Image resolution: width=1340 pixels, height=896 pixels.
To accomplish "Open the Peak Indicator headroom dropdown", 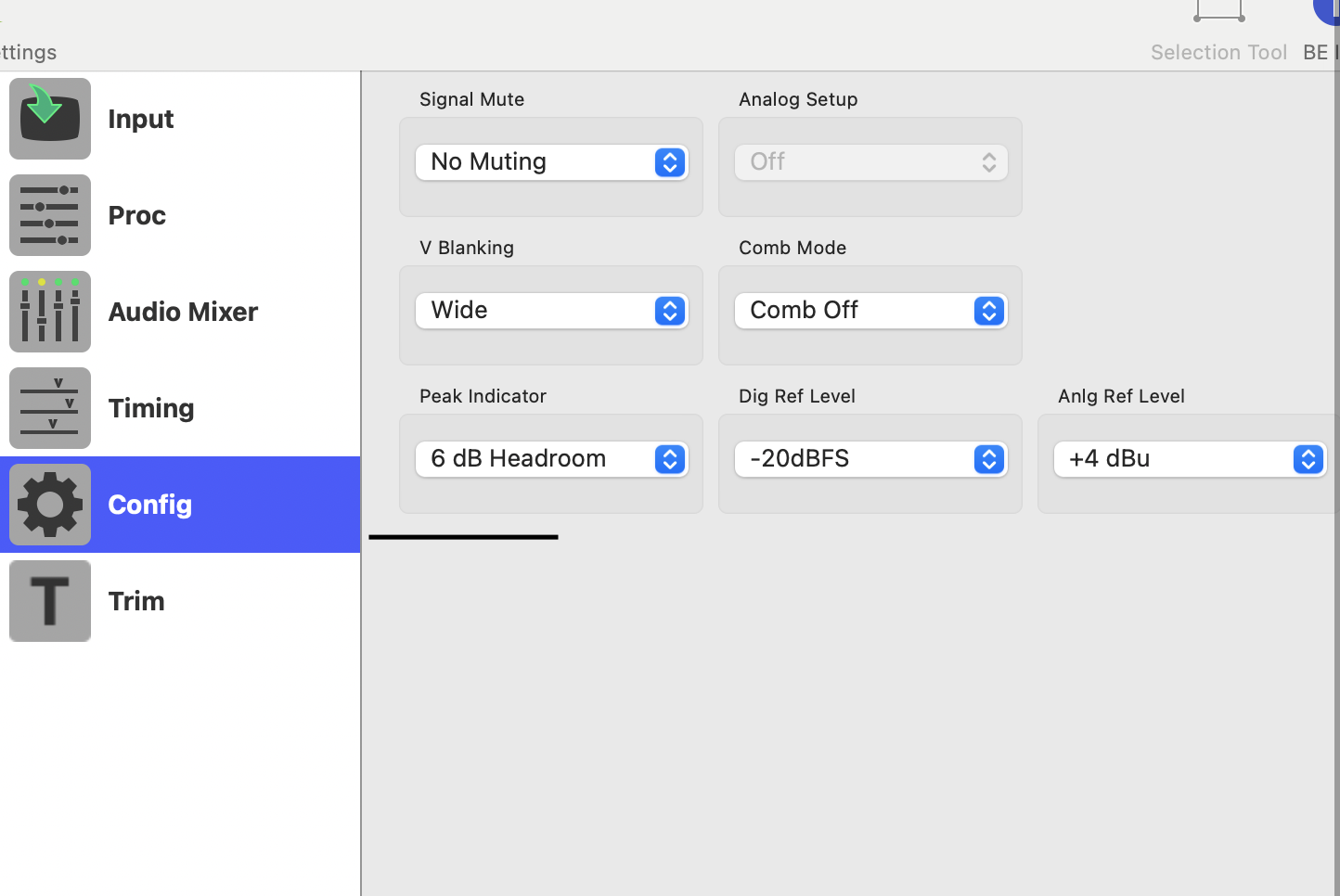I will tap(551, 459).
